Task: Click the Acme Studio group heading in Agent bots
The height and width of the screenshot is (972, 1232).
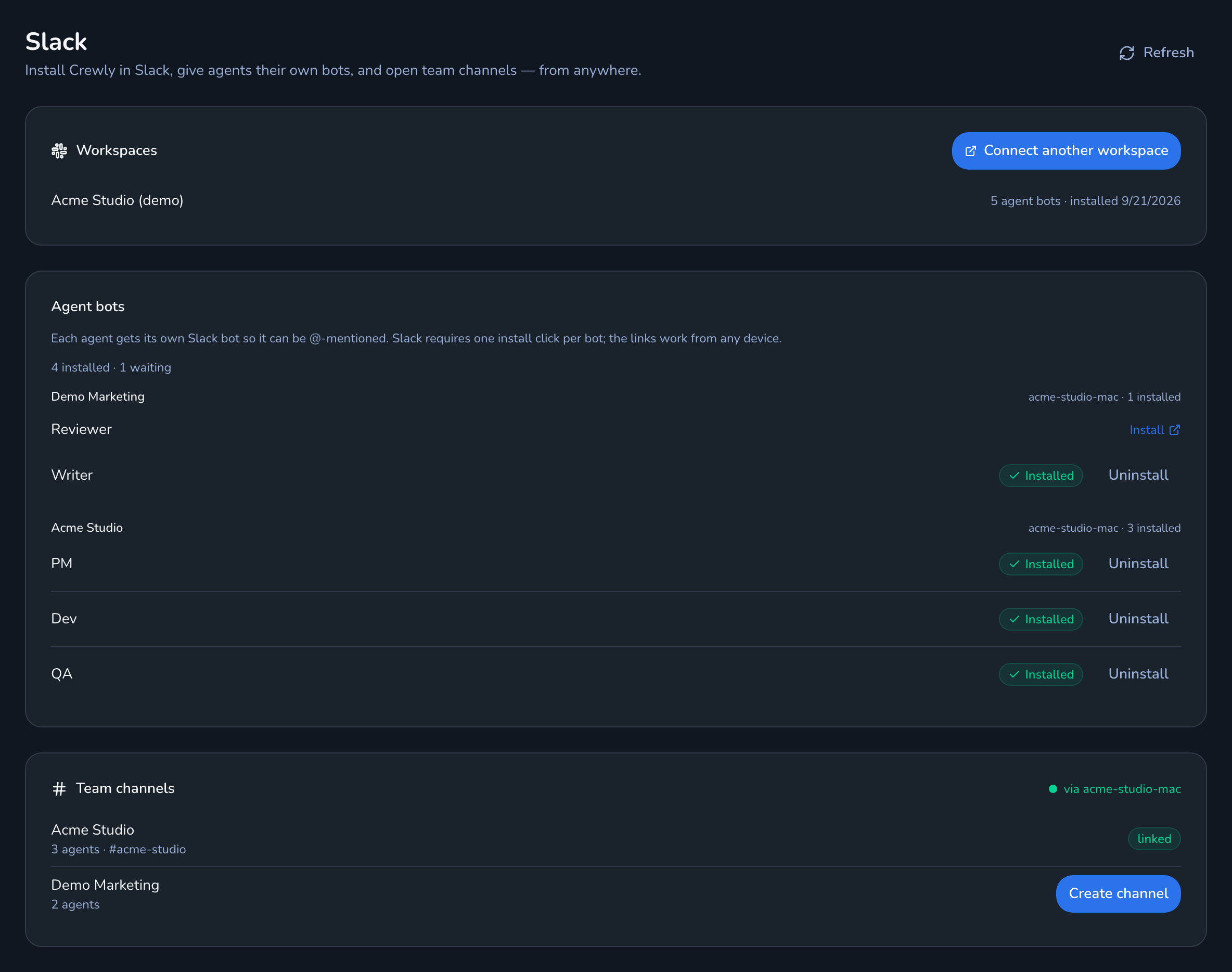Action: coord(87,528)
